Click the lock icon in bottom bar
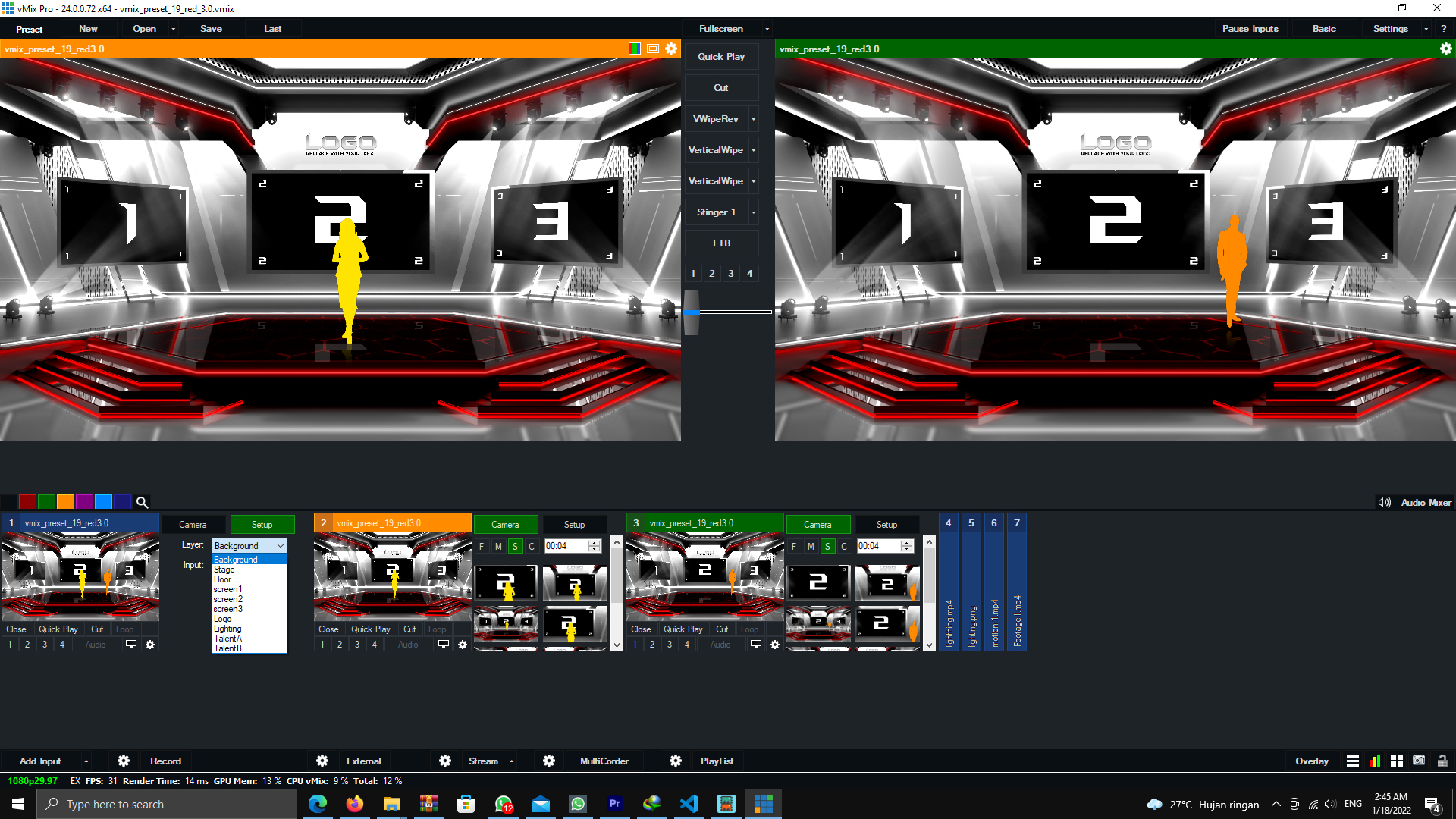 pyautogui.click(x=1442, y=761)
